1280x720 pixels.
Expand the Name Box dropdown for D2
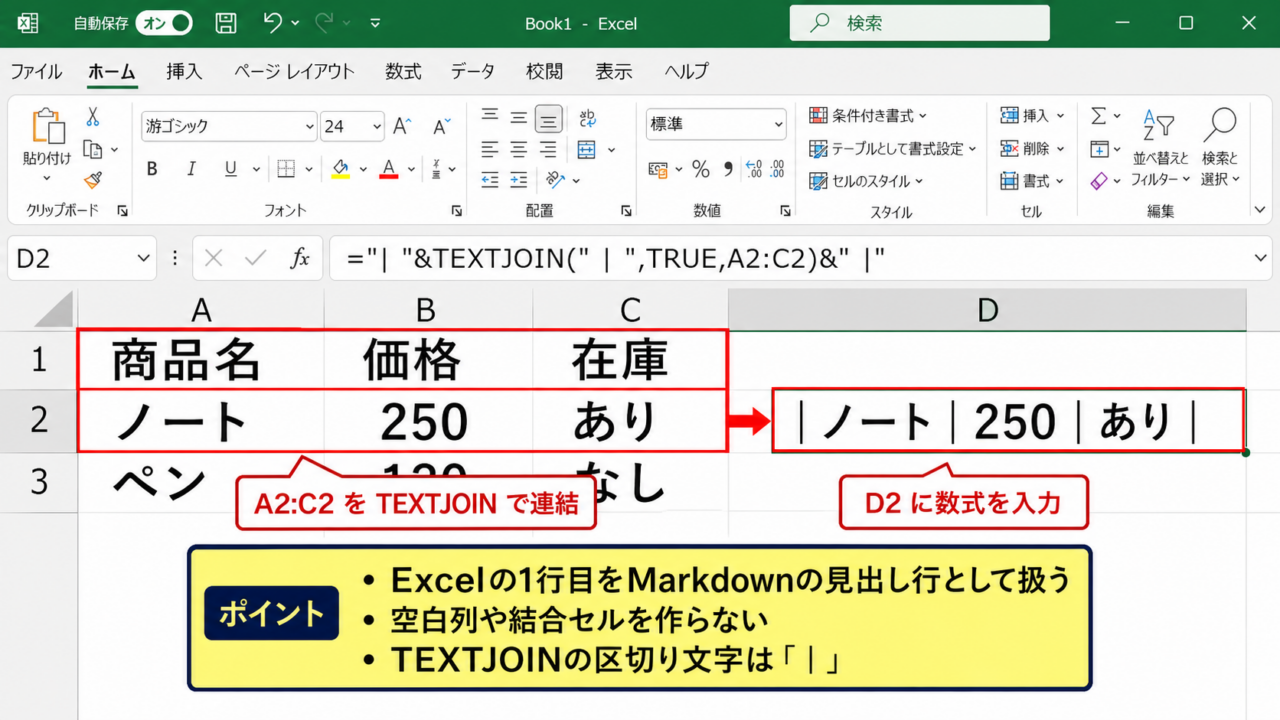[x=143, y=259]
